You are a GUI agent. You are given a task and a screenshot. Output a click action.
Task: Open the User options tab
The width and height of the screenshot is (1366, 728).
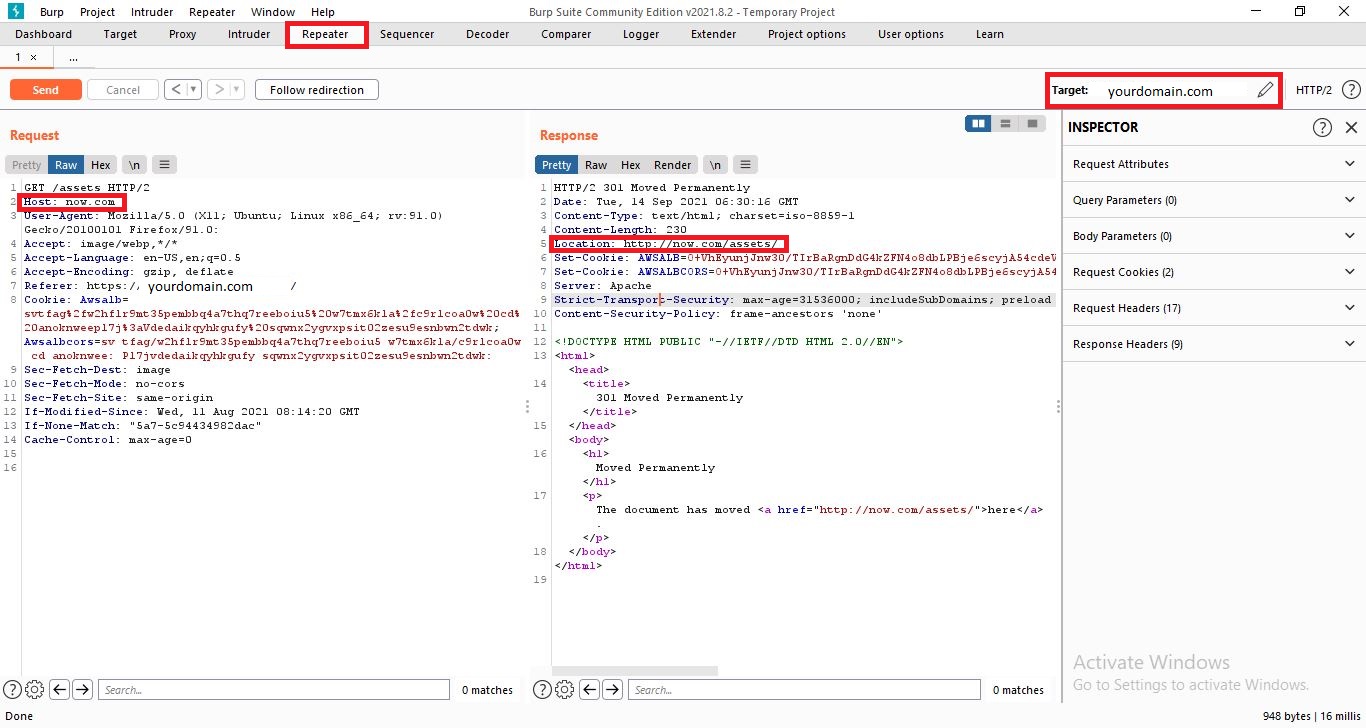911,34
